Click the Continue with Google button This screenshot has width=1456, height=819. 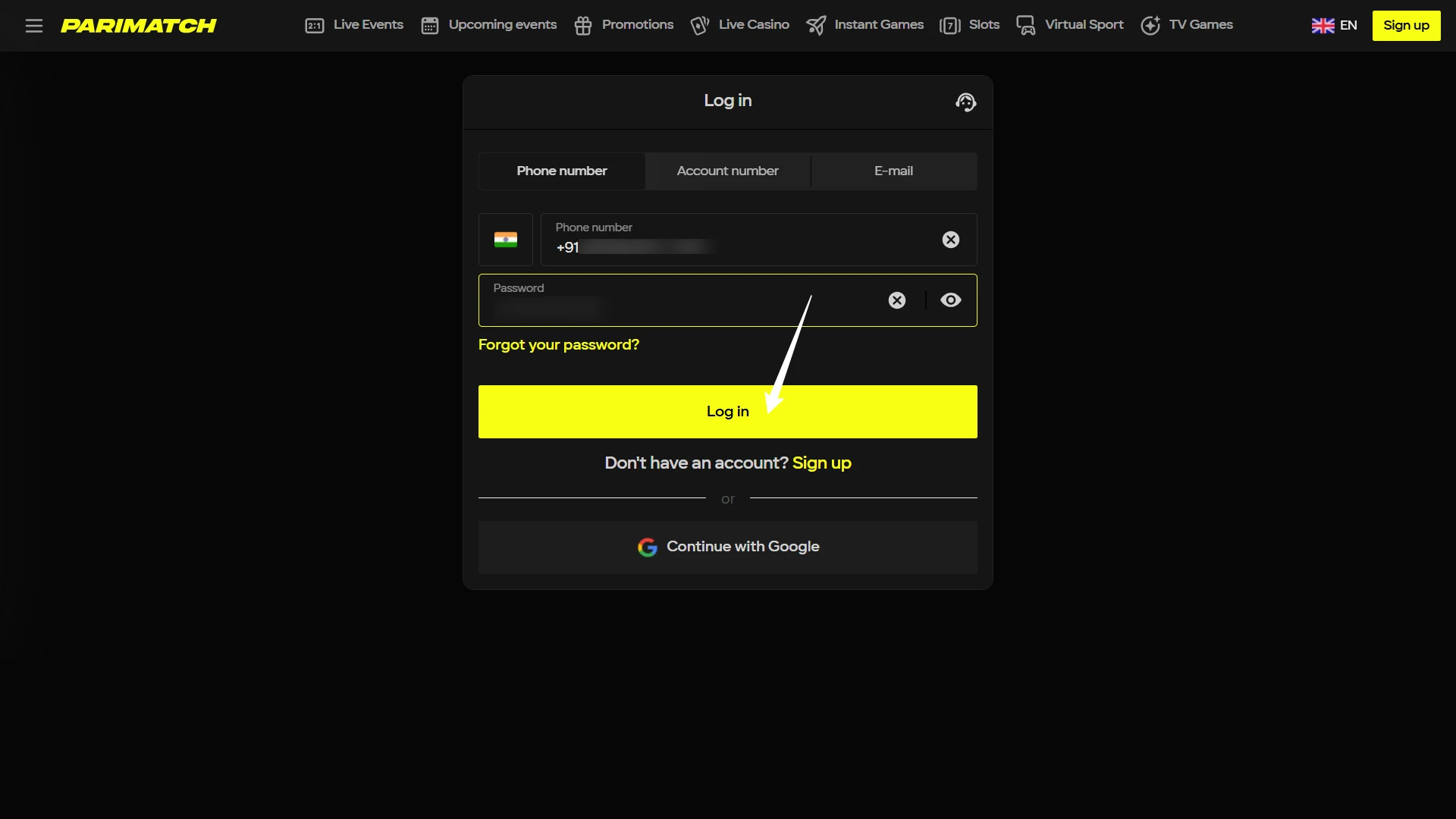pos(727,547)
